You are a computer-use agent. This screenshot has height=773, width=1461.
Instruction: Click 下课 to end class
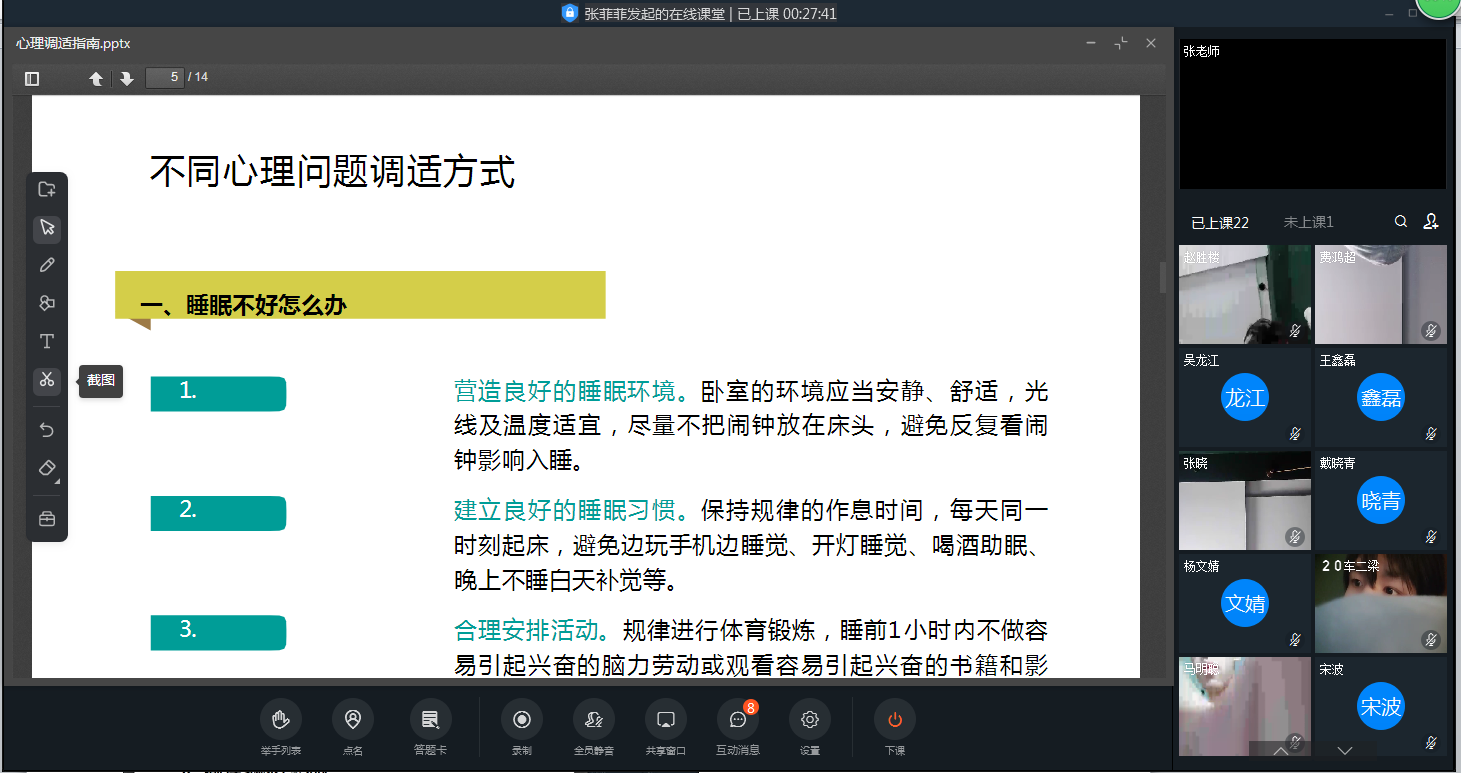point(895,719)
